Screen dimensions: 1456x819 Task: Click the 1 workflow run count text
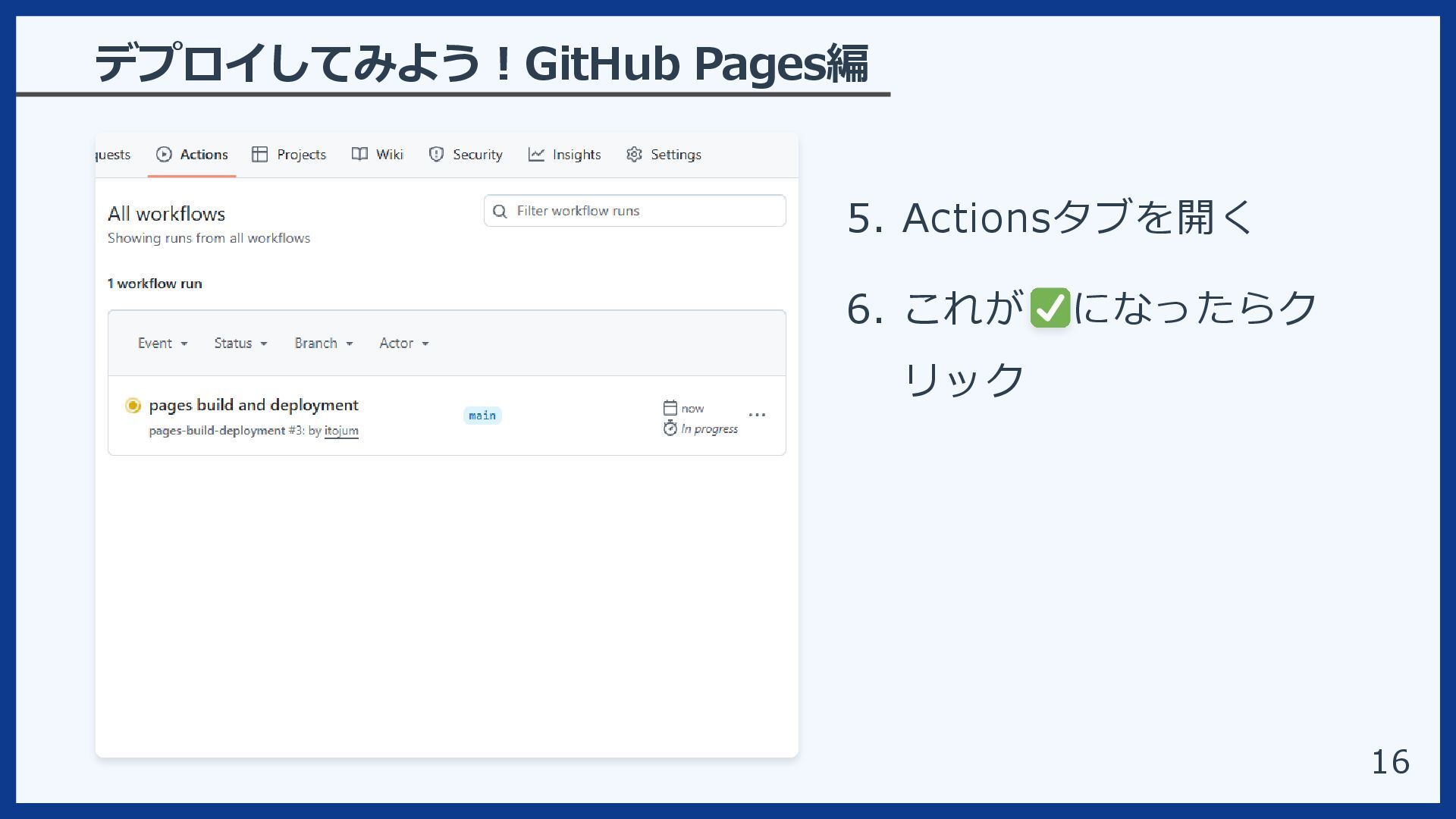pos(155,284)
